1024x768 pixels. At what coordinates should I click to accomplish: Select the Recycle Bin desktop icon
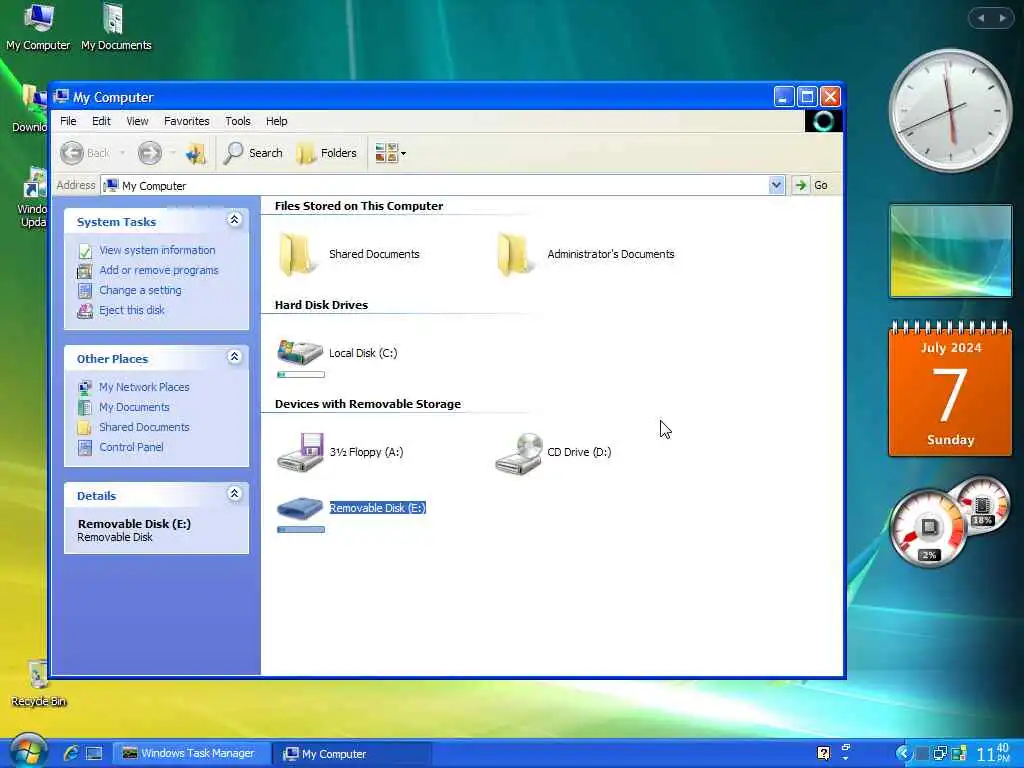point(39,683)
